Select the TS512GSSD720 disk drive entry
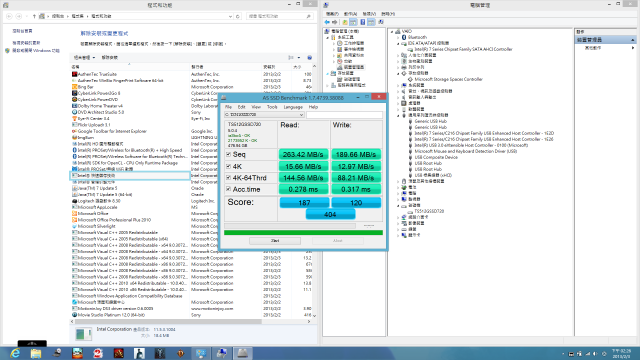The image size is (640, 360). click(x=429, y=211)
